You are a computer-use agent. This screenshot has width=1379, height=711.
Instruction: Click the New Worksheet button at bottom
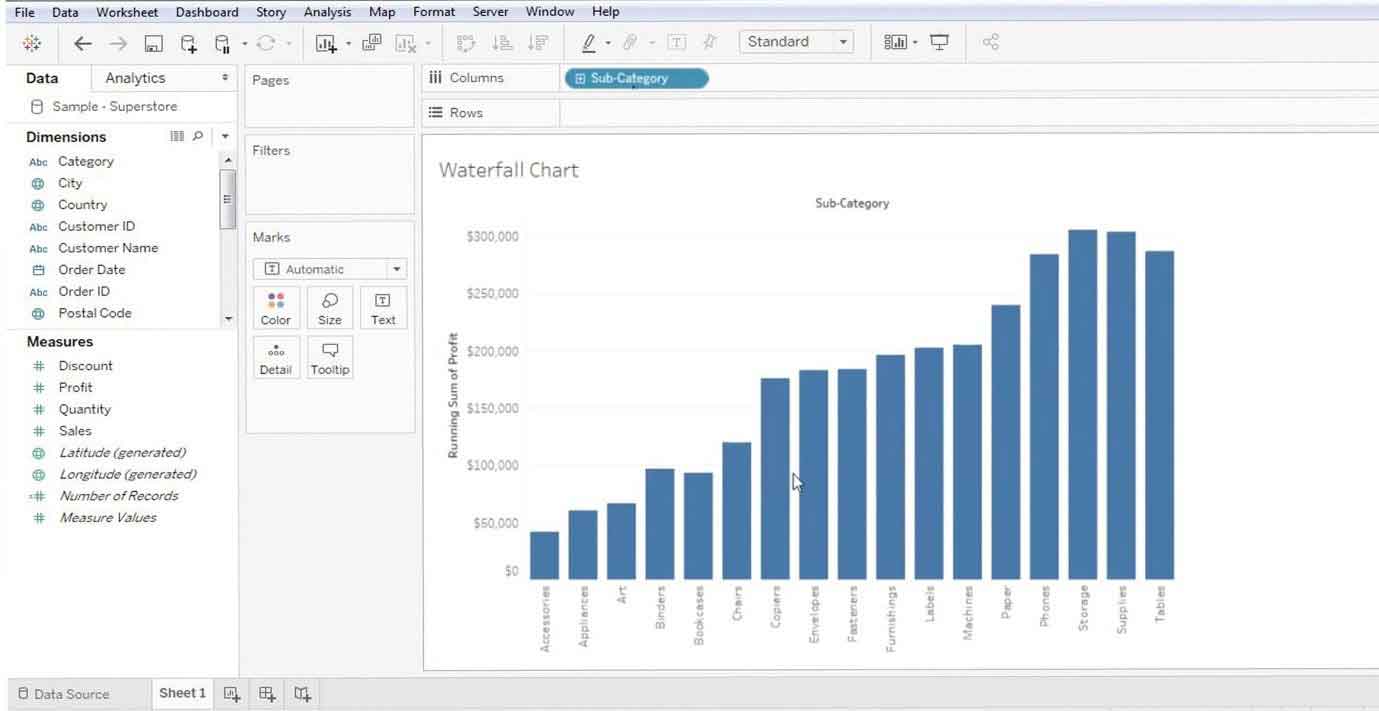[x=231, y=693]
